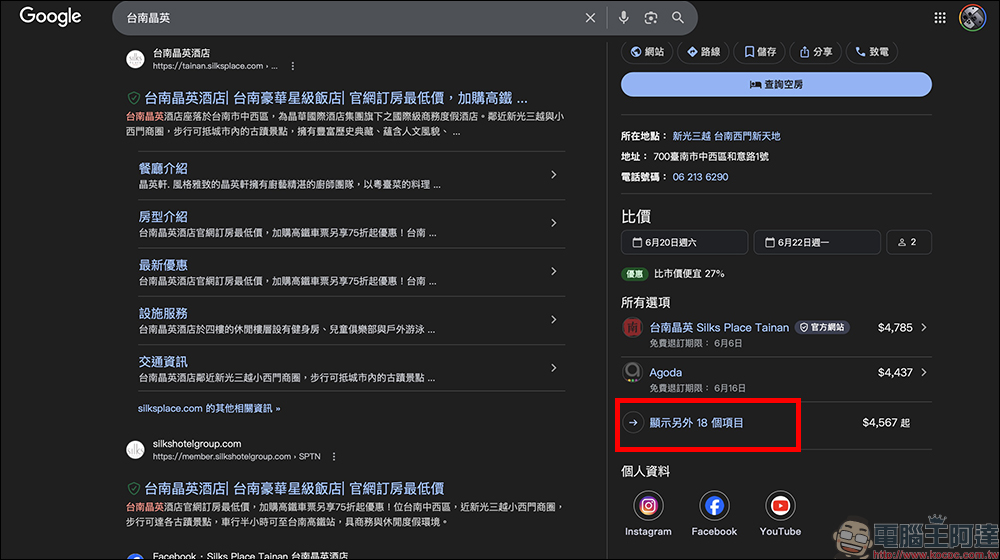Click the 網站 website button
This screenshot has height=560, width=1000.
[x=647, y=52]
